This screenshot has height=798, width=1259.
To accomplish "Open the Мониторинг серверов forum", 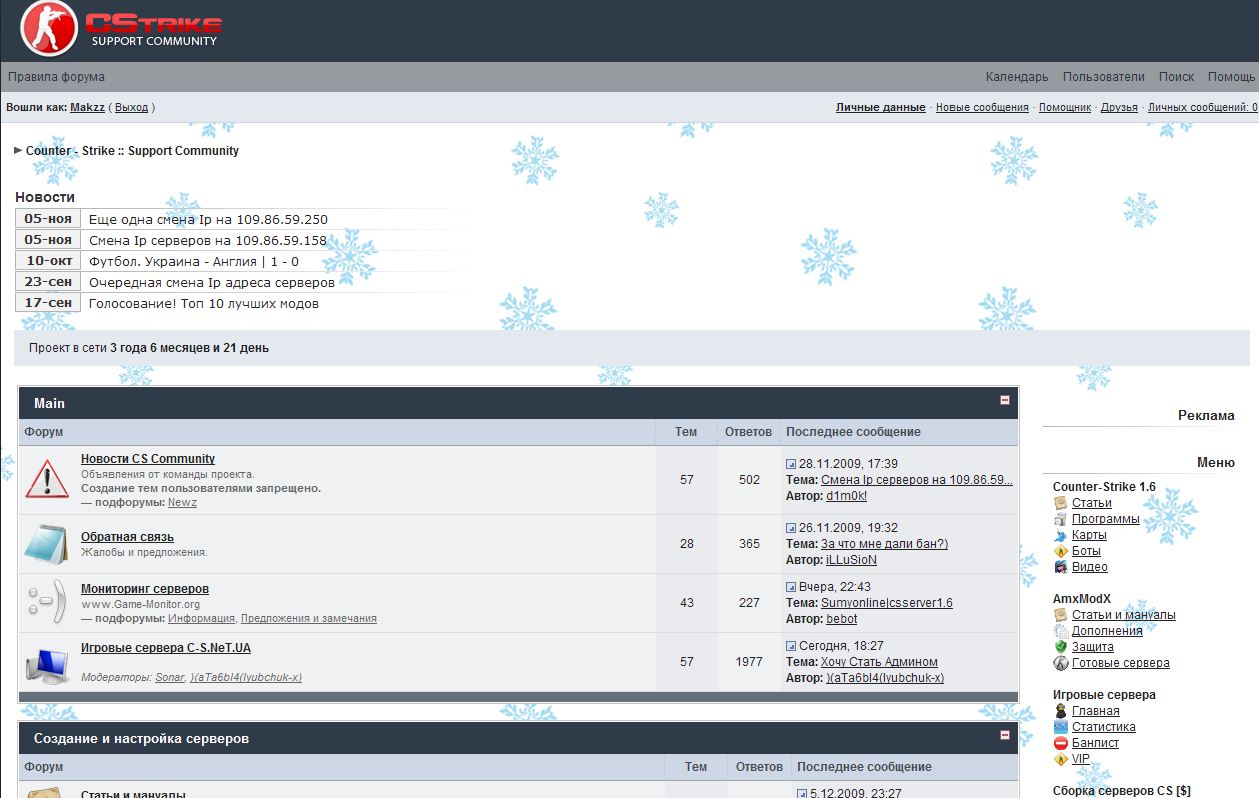I will click(145, 589).
